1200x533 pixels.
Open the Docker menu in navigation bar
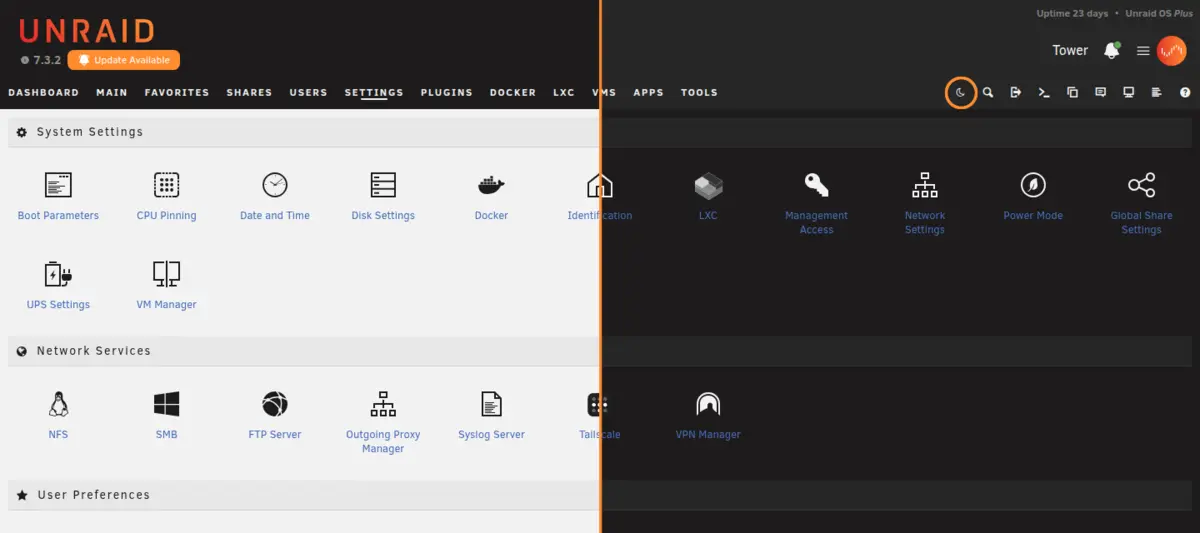(513, 92)
